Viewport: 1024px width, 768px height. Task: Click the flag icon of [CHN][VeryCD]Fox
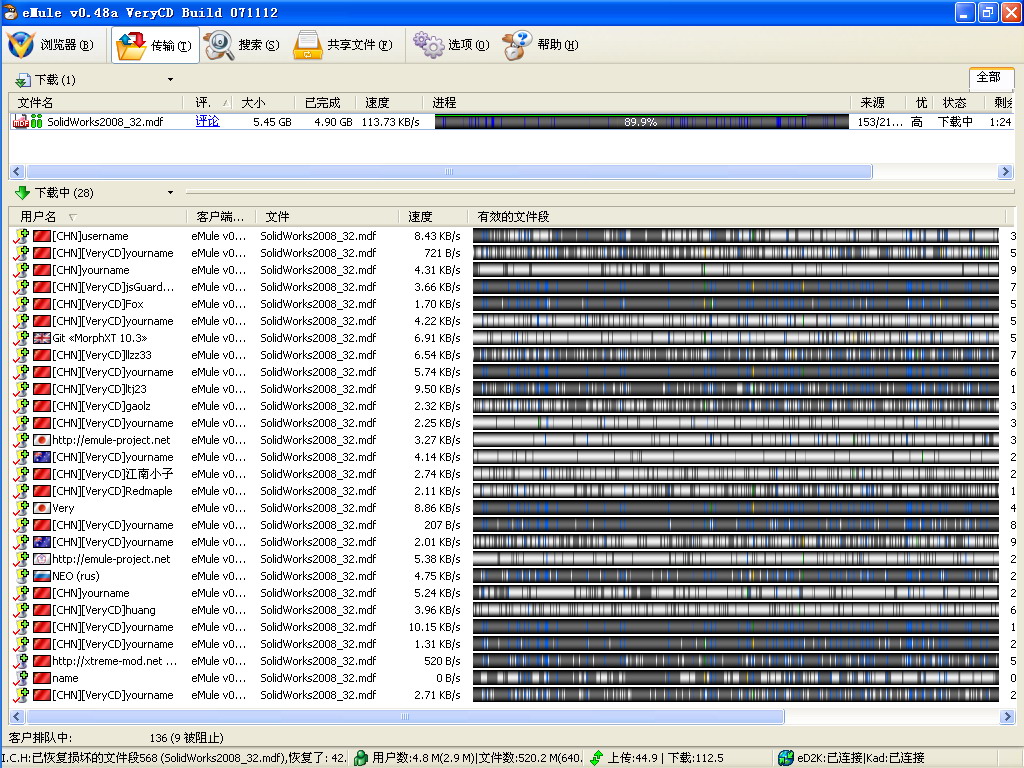click(42, 304)
